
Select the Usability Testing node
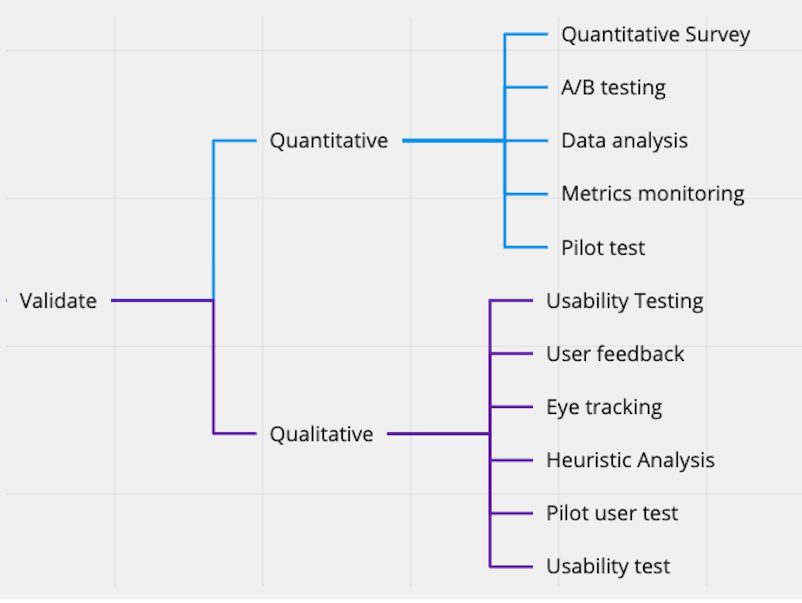[624, 301]
